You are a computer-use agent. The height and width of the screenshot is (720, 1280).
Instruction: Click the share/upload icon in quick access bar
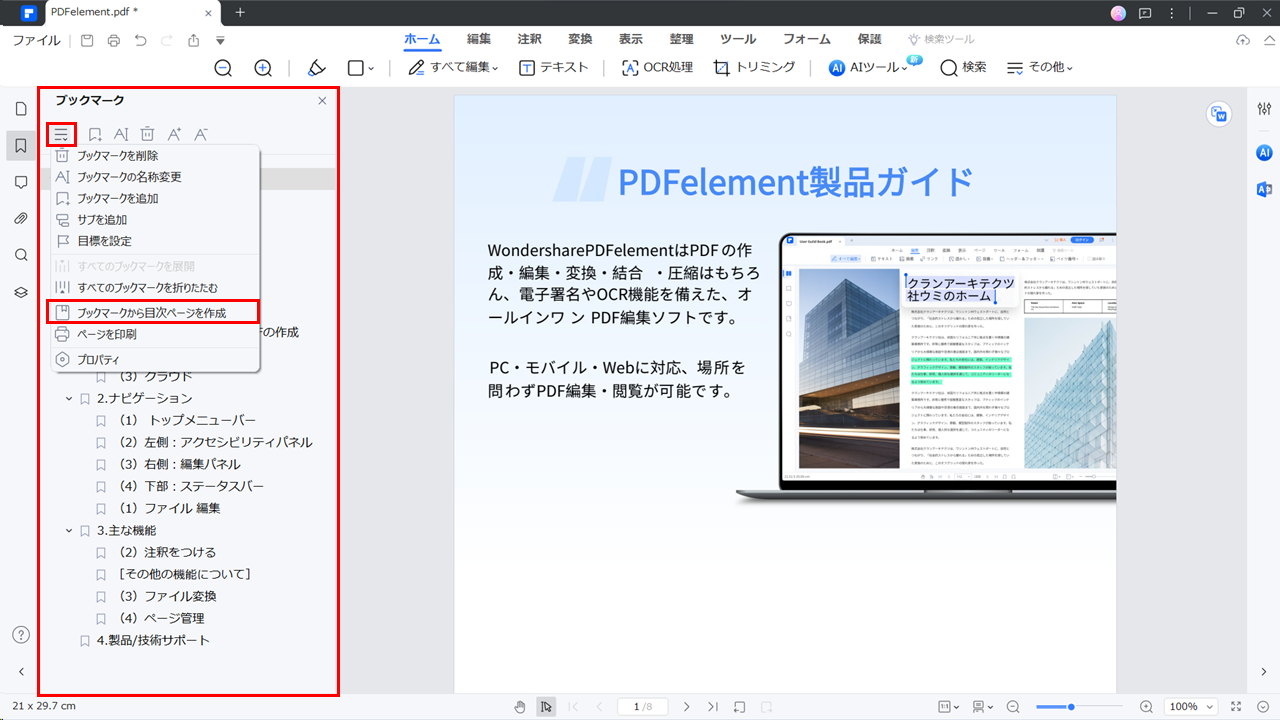194,40
